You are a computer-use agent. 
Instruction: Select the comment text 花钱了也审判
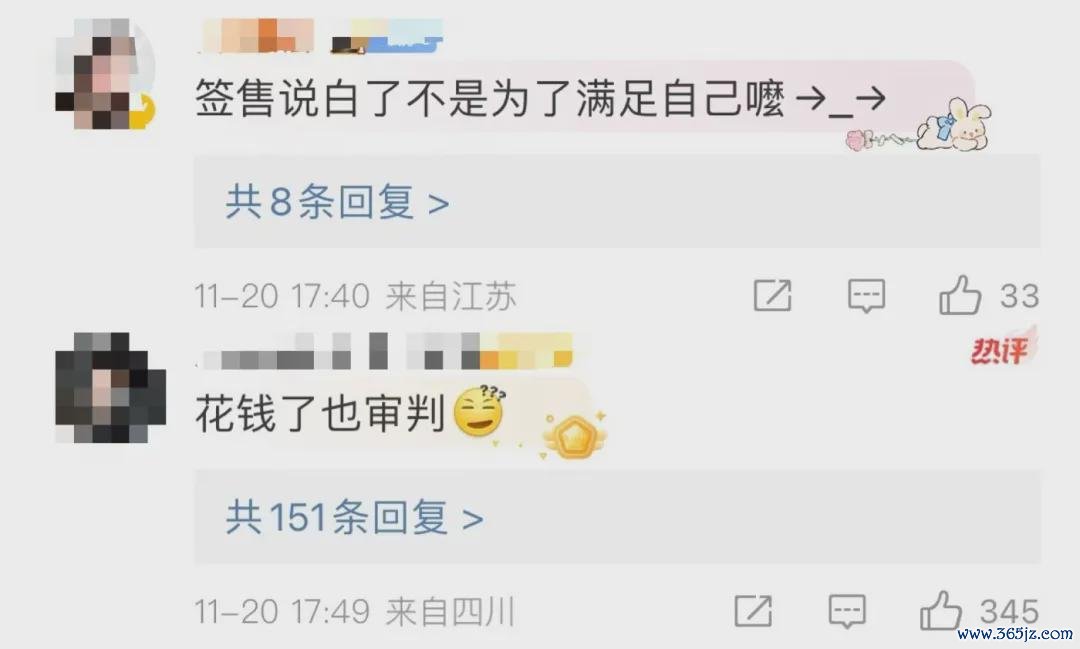point(320,414)
